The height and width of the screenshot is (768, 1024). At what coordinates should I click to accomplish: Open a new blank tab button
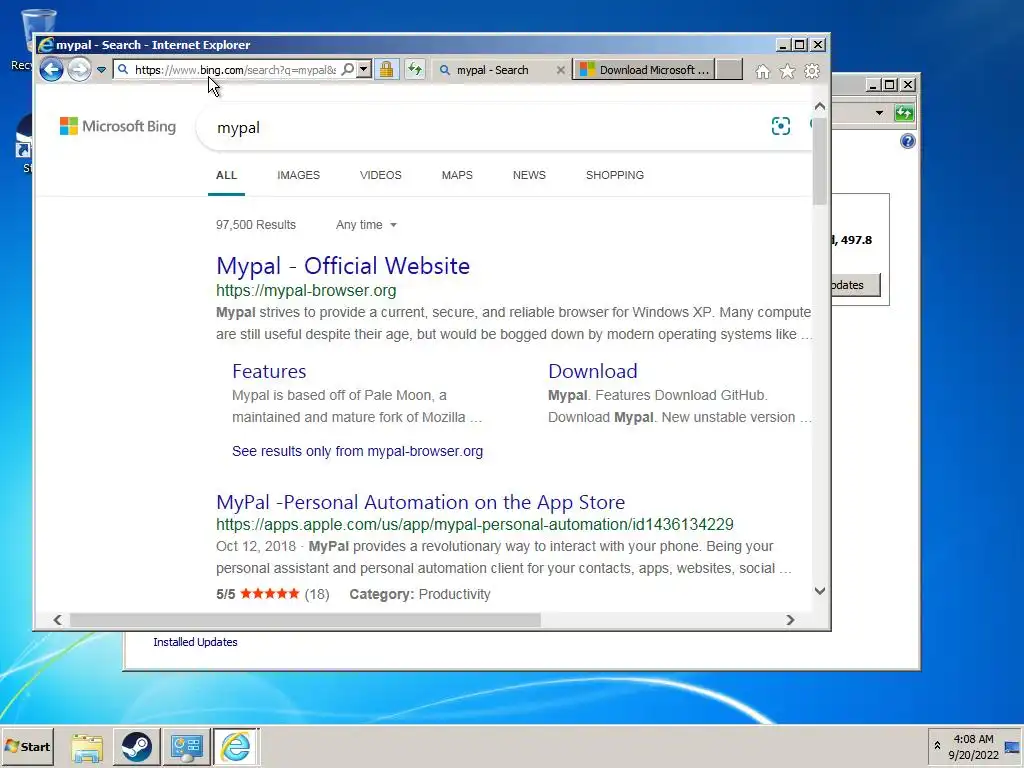coord(729,70)
